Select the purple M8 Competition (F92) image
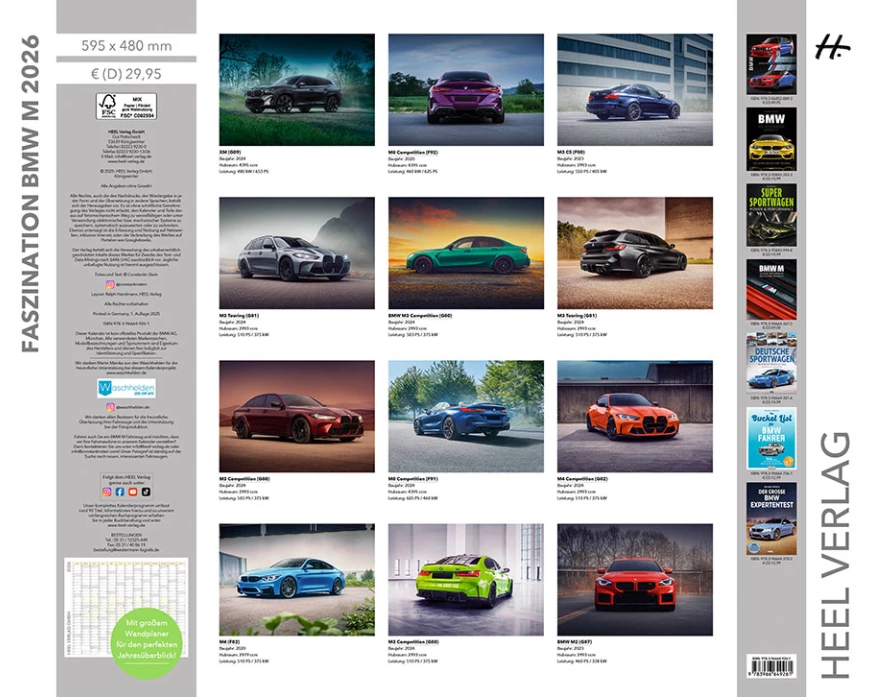 (466, 90)
